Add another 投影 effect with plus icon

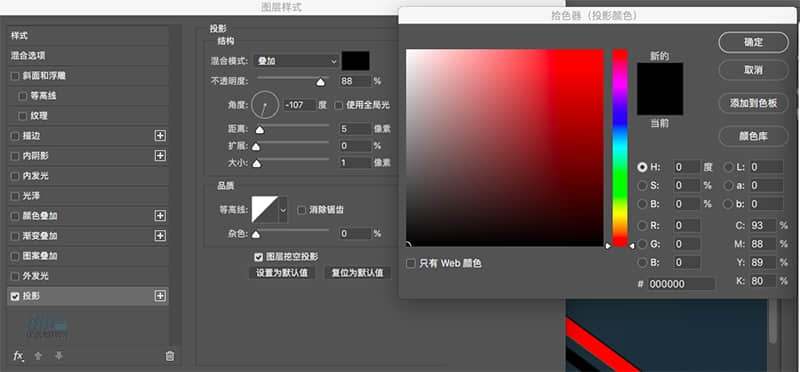[x=160, y=296]
